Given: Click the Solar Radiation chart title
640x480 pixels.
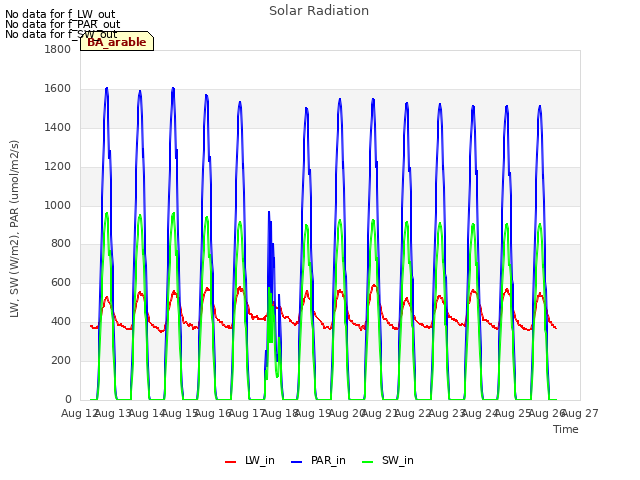Looking at the screenshot, I should (319, 11).
